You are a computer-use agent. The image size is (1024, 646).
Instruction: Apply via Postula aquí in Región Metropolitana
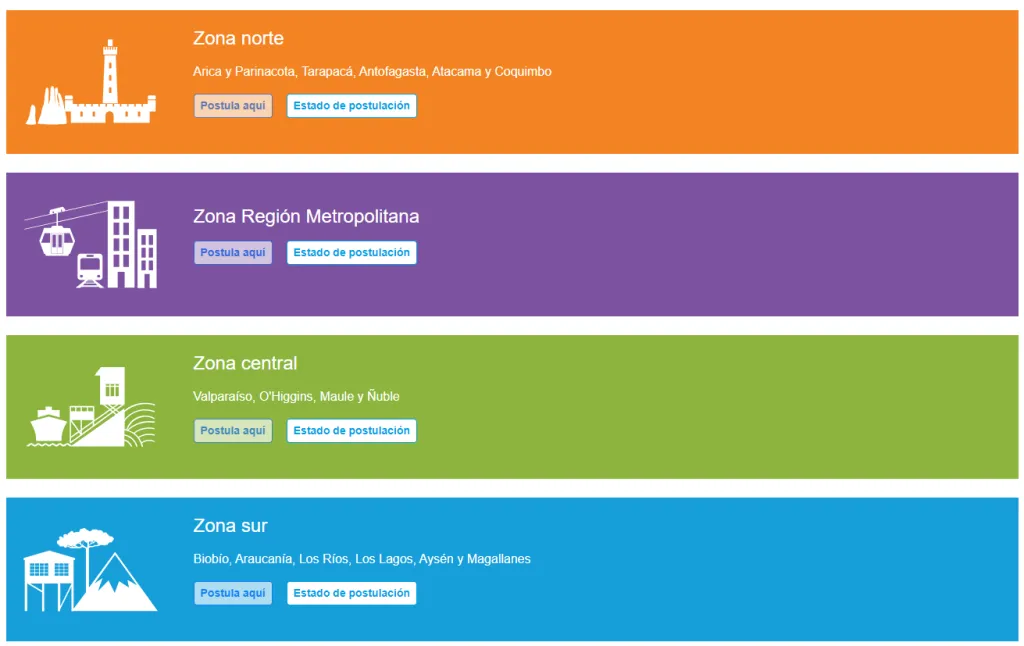[x=233, y=253]
